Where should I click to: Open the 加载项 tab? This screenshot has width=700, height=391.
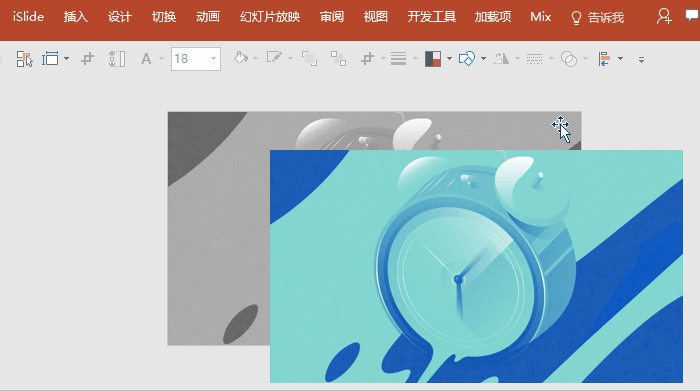[x=492, y=17]
